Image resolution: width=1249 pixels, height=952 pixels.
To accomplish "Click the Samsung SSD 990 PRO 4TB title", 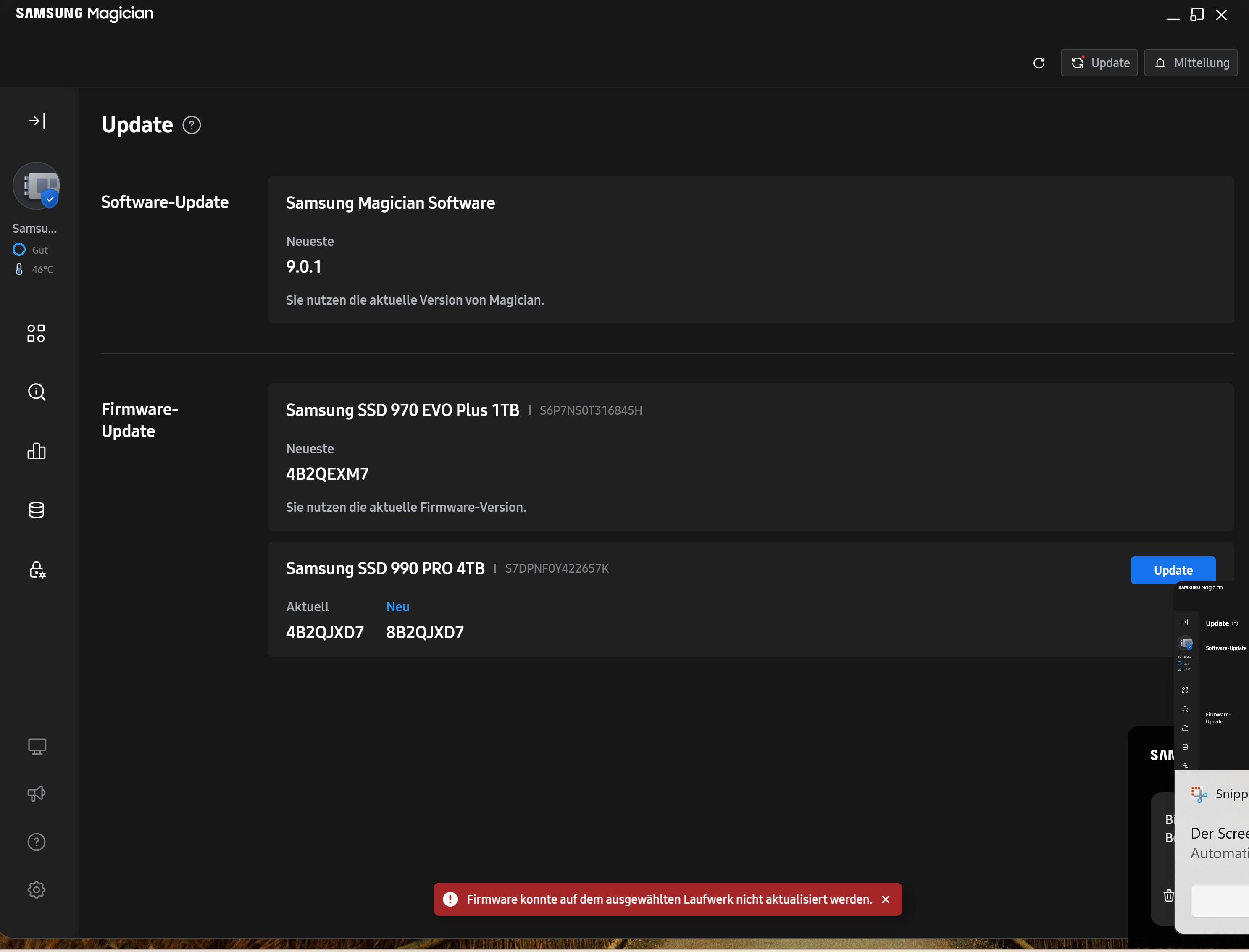I will 385,568.
